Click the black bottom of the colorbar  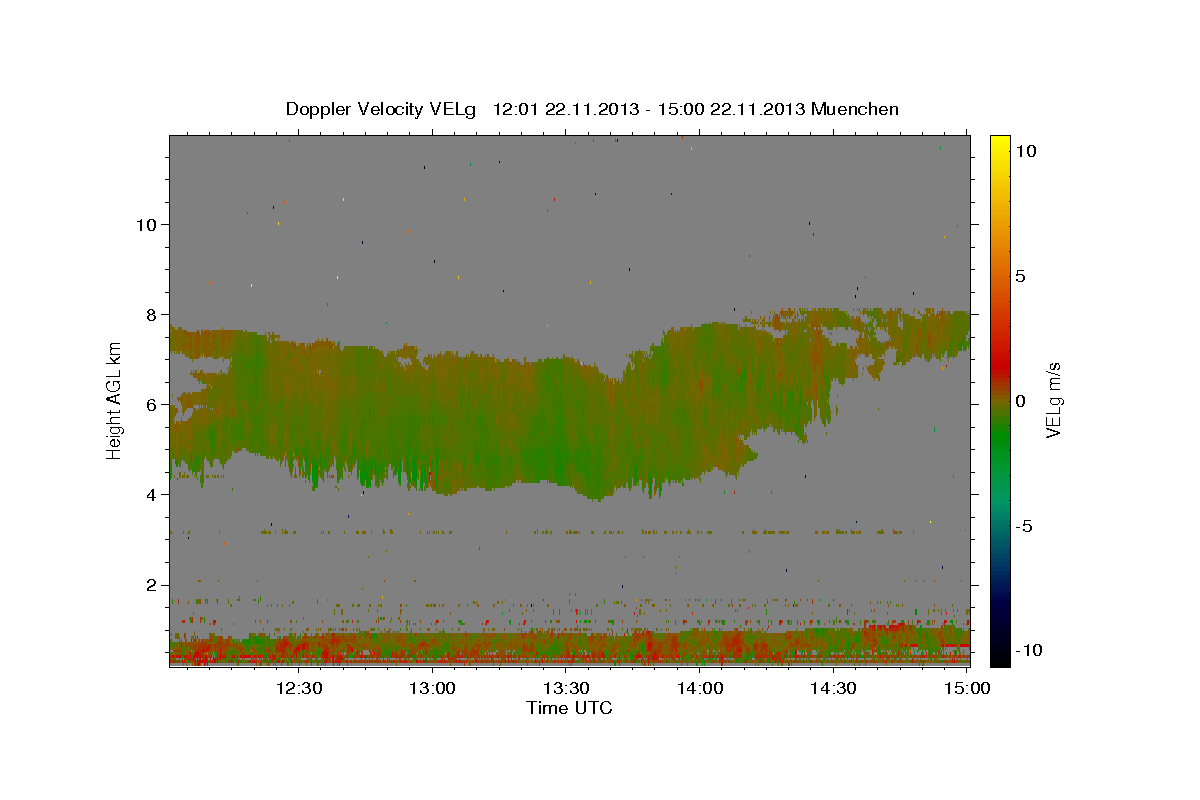(1000, 655)
